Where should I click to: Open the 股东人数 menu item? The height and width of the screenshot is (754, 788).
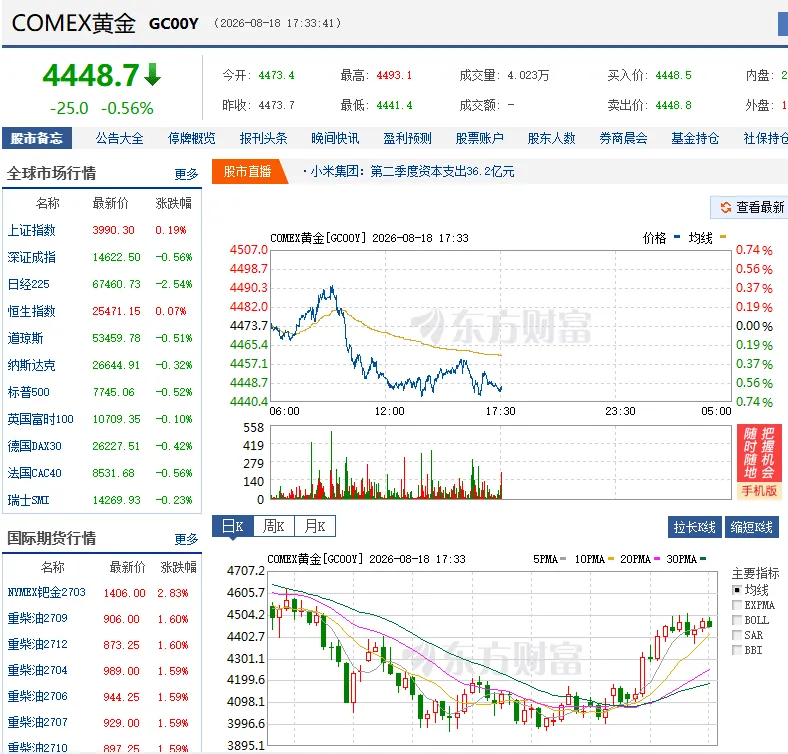click(x=551, y=138)
